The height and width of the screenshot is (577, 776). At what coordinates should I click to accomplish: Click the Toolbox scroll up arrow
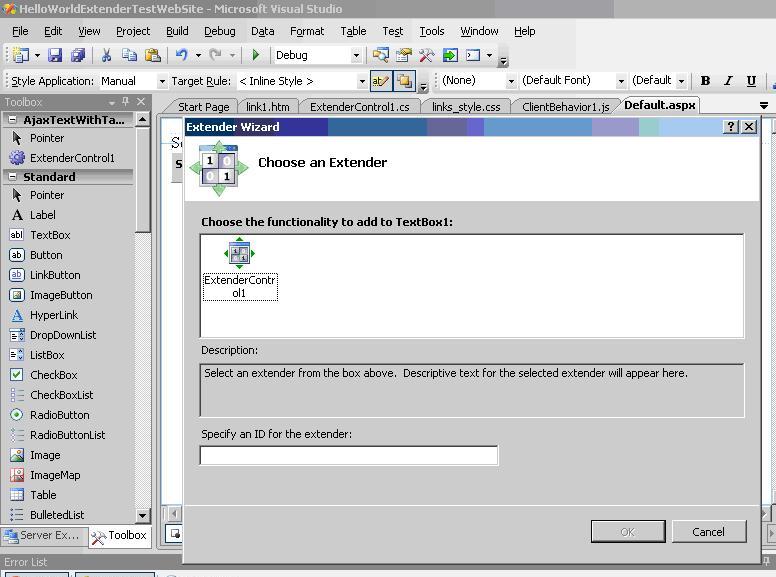(x=143, y=119)
